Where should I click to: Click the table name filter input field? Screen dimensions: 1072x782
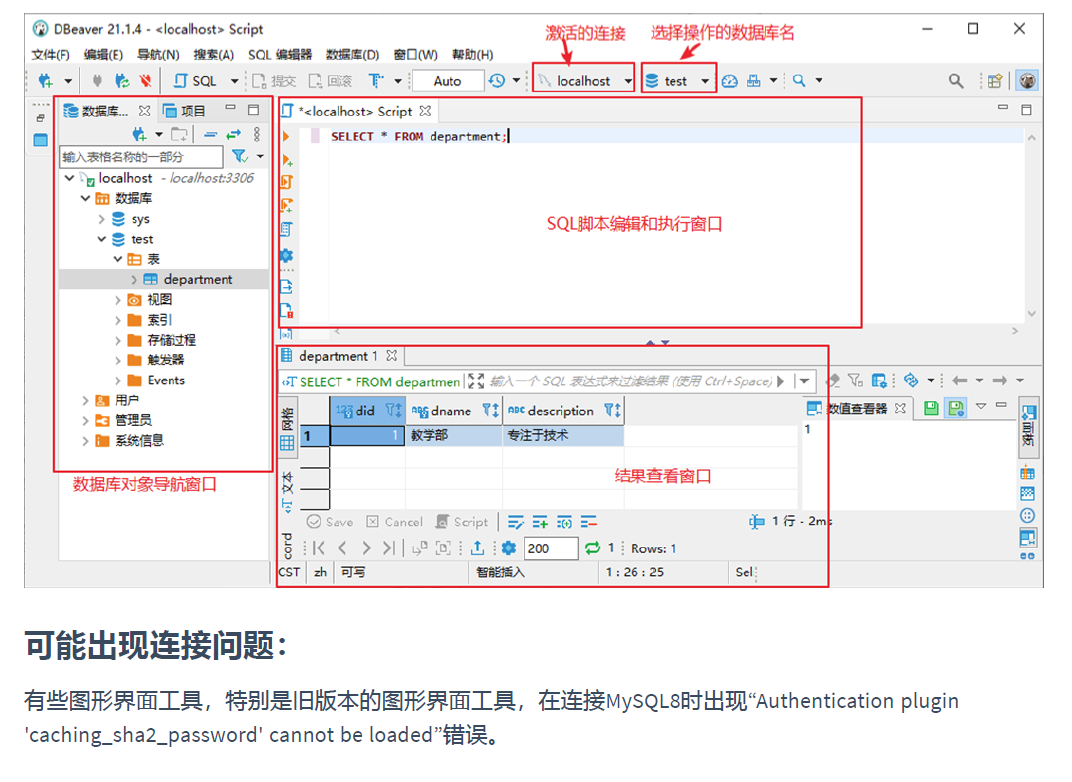click(142, 157)
